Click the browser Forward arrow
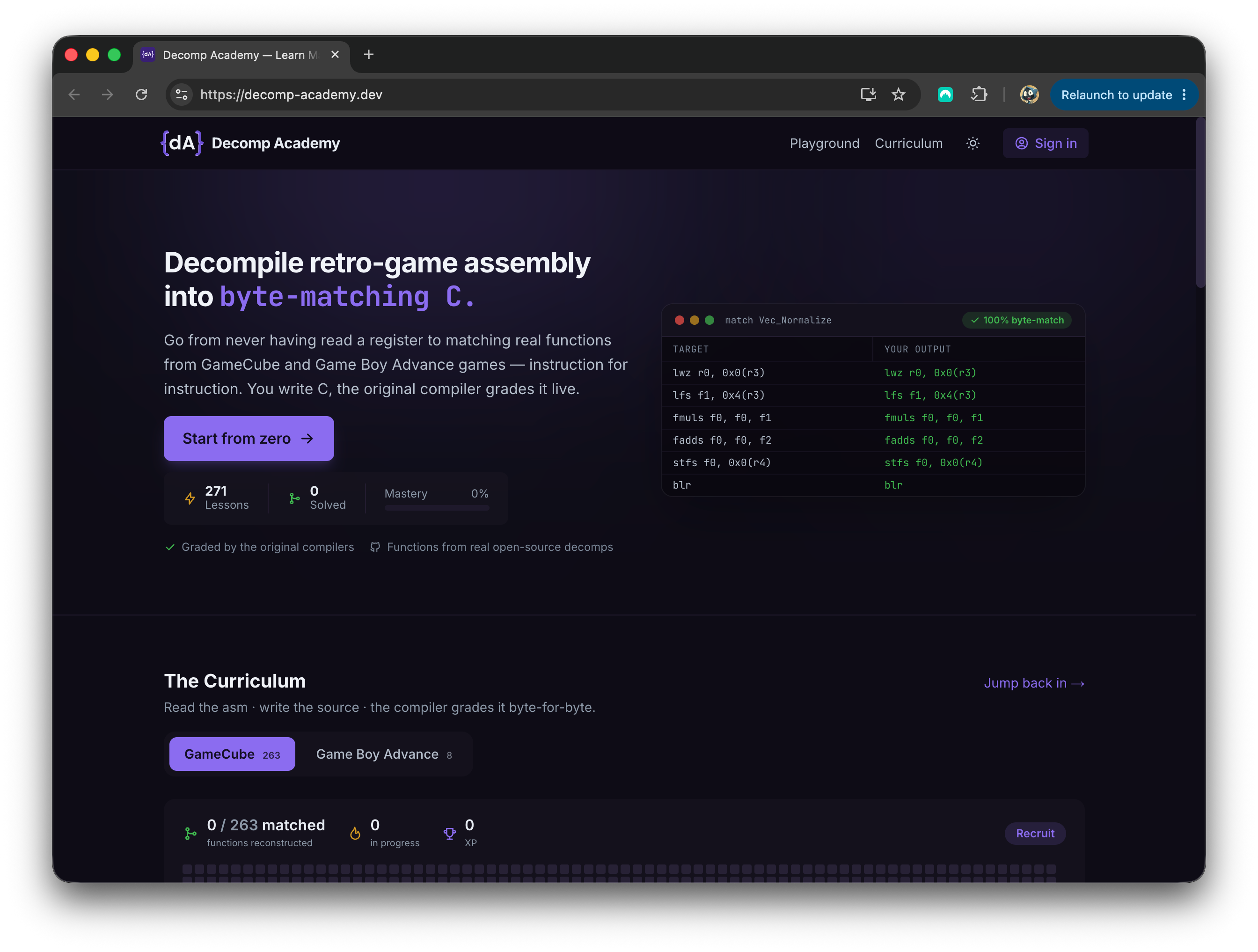Viewport: 1258px width, 952px height. (x=108, y=95)
